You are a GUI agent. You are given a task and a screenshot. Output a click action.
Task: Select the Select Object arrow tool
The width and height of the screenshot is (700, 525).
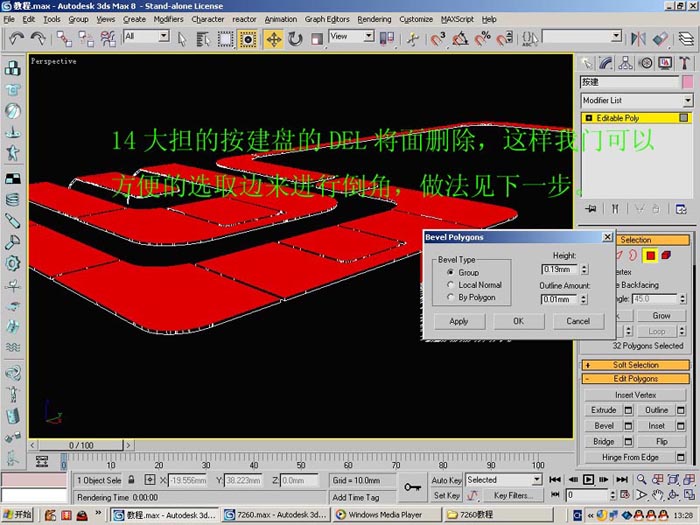point(182,39)
